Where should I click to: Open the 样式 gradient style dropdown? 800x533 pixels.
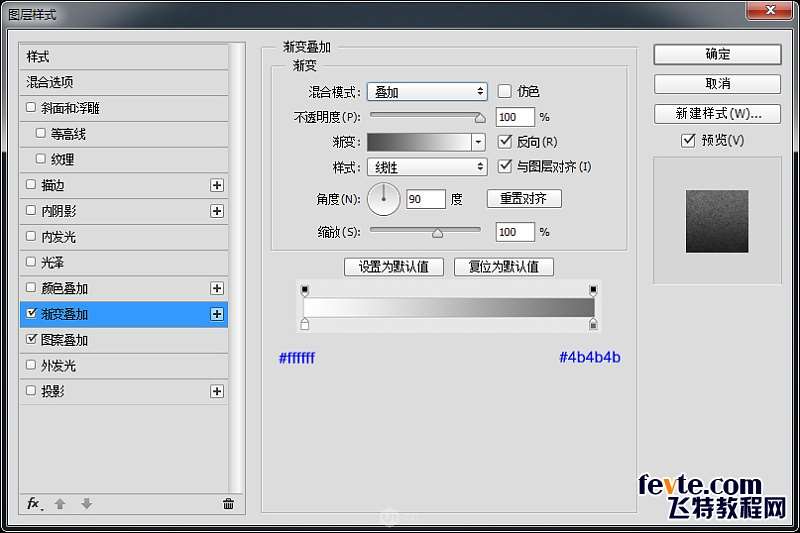click(x=427, y=167)
